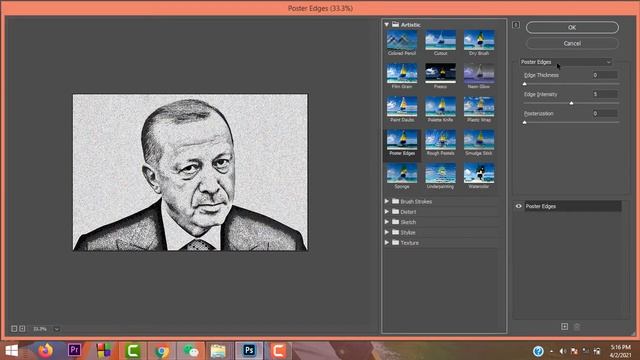Expand the Sketch filter folder
Viewport: 640px width, 360px height.
click(x=387, y=222)
